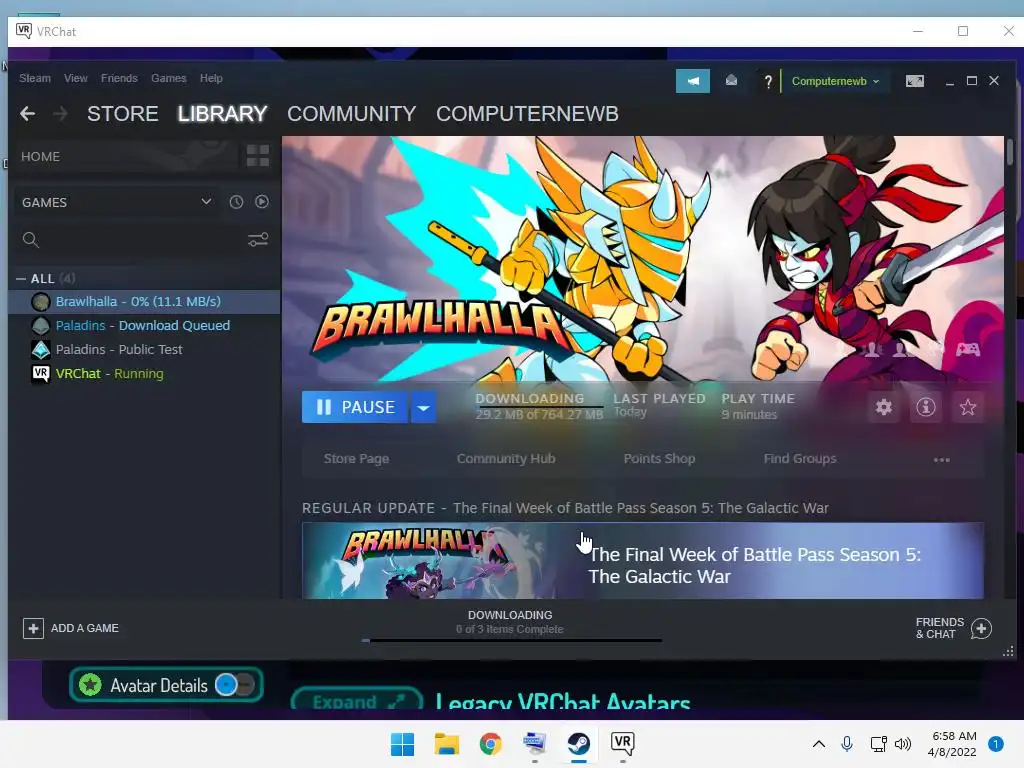Screen dimensions: 1024x768
Task: Pause the Brawlhalla download
Action: tap(355, 408)
